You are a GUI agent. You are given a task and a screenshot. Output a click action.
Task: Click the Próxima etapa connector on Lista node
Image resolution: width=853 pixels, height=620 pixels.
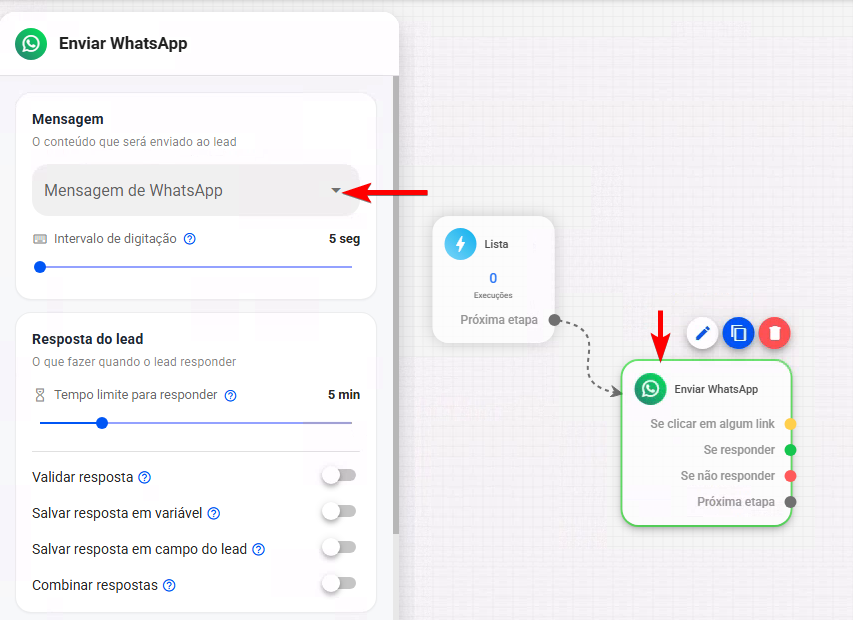pos(554,320)
